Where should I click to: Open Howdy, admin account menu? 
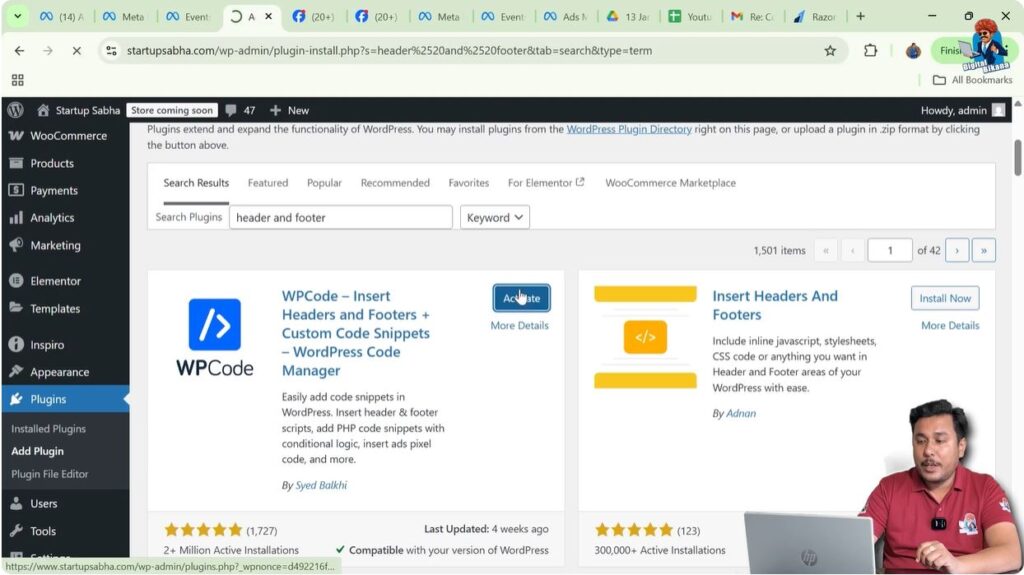(x=963, y=110)
